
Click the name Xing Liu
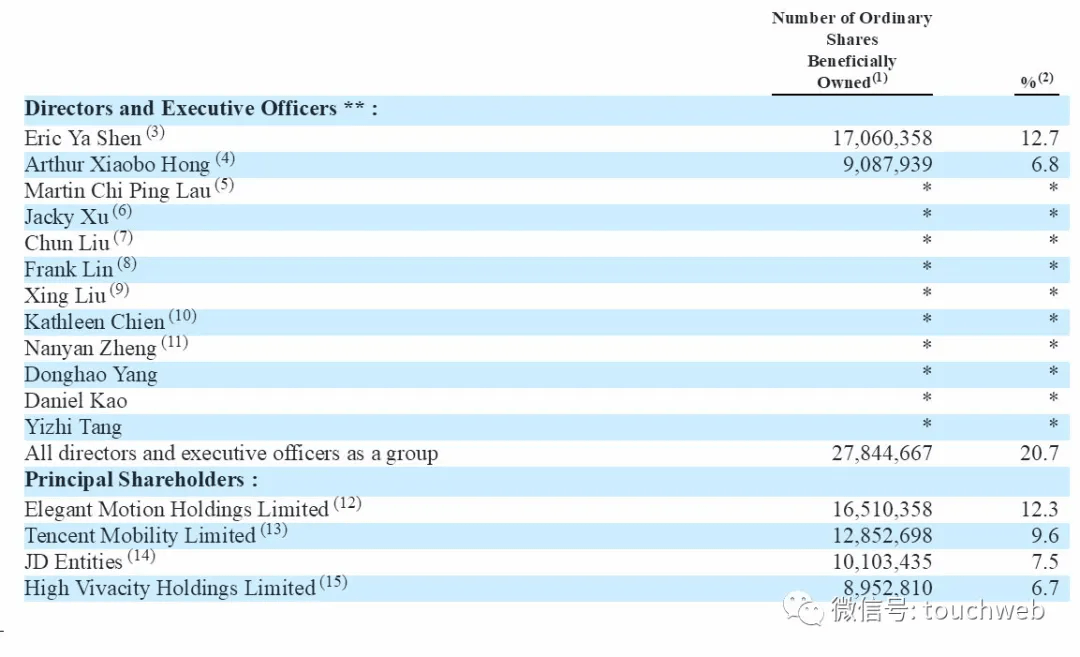(65, 295)
